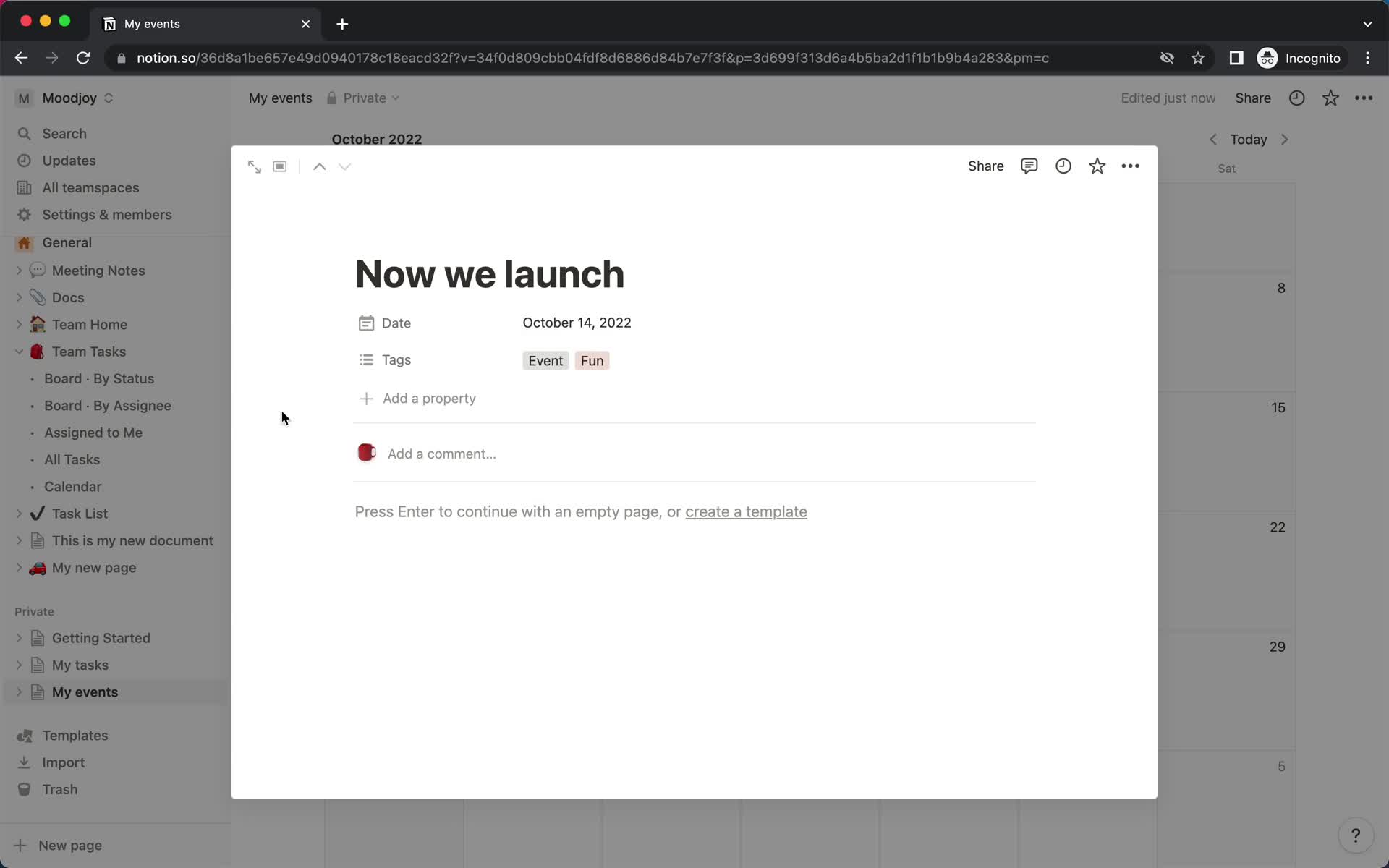Expand the Task List item
The image size is (1389, 868).
pyautogui.click(x=20, y=513)
